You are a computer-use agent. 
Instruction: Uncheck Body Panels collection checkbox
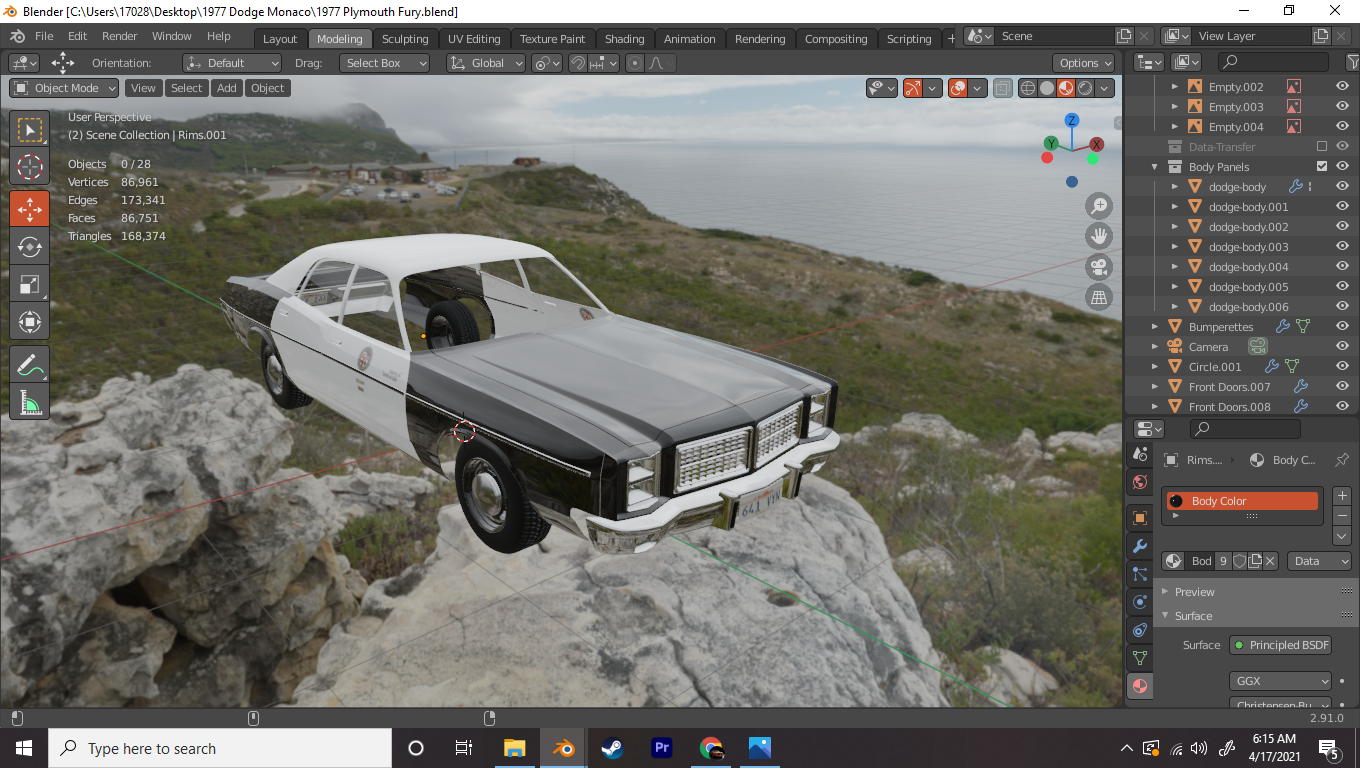1322,167
